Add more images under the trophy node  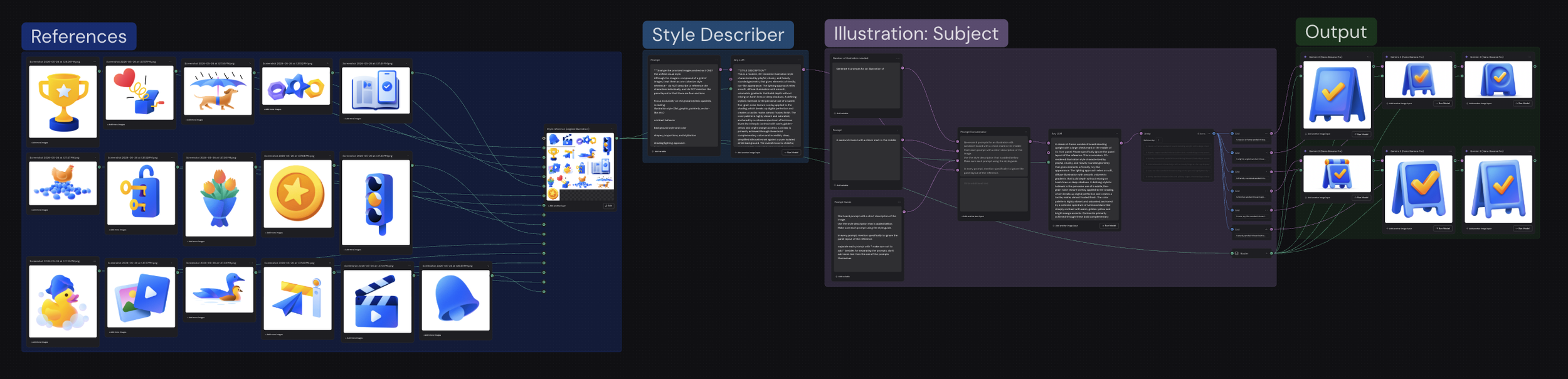40,143
